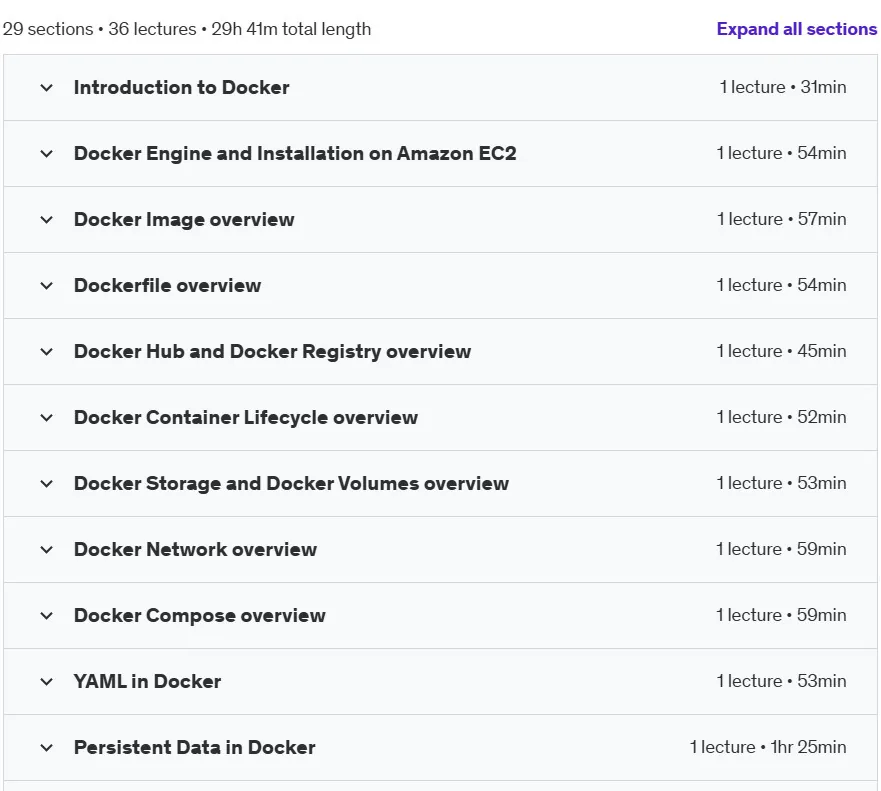Select the YAML in Docker section title
The height and width of the screenshot is (791, 881).
click(147, 681)
